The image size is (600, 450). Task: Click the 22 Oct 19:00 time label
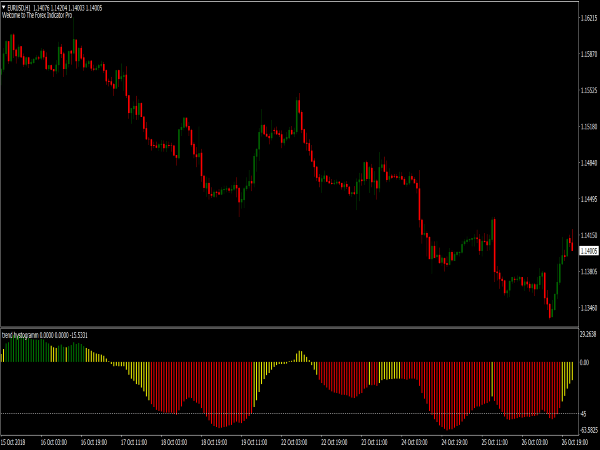(x=334, y=442)
